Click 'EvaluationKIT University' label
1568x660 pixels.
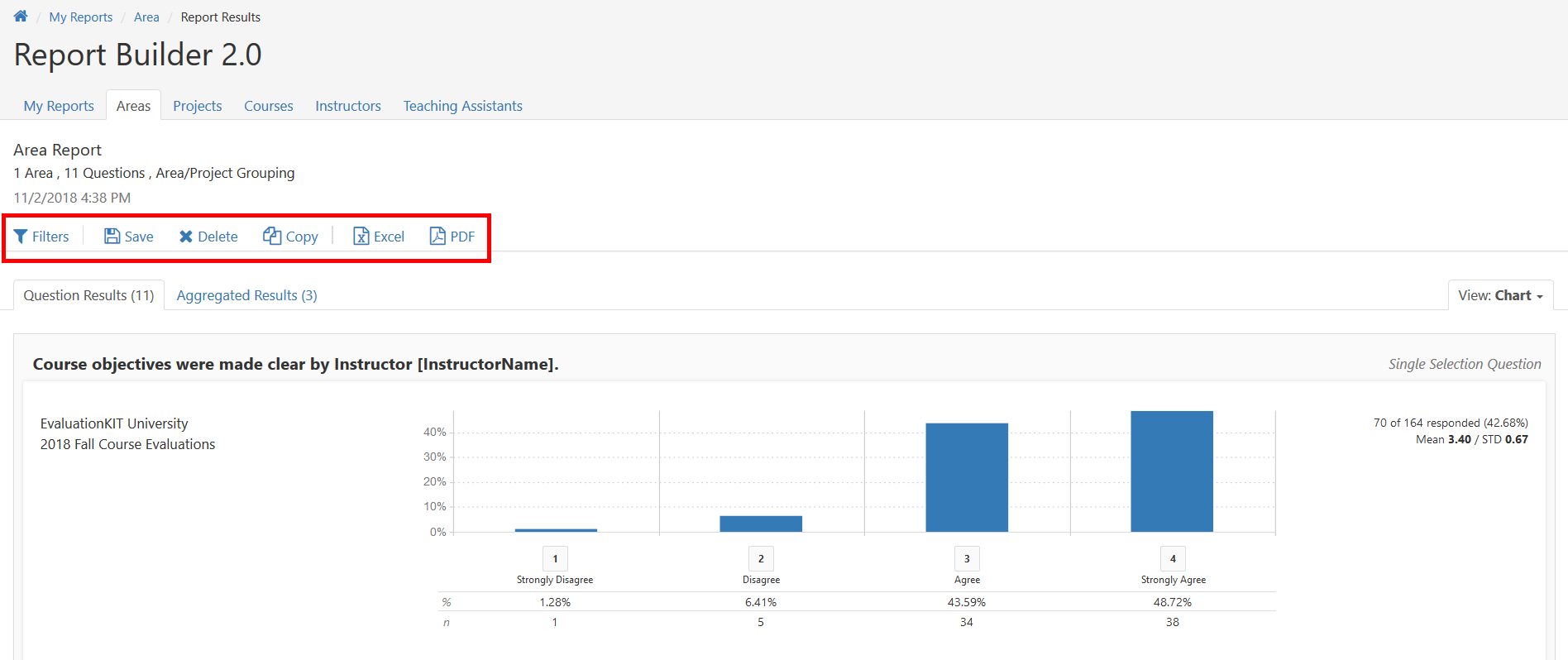(114, 423)
